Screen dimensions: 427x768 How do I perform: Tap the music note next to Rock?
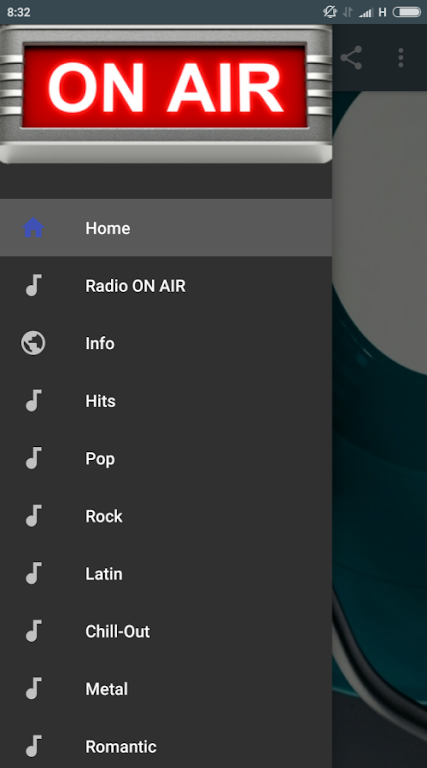click(x=33, y=516)
